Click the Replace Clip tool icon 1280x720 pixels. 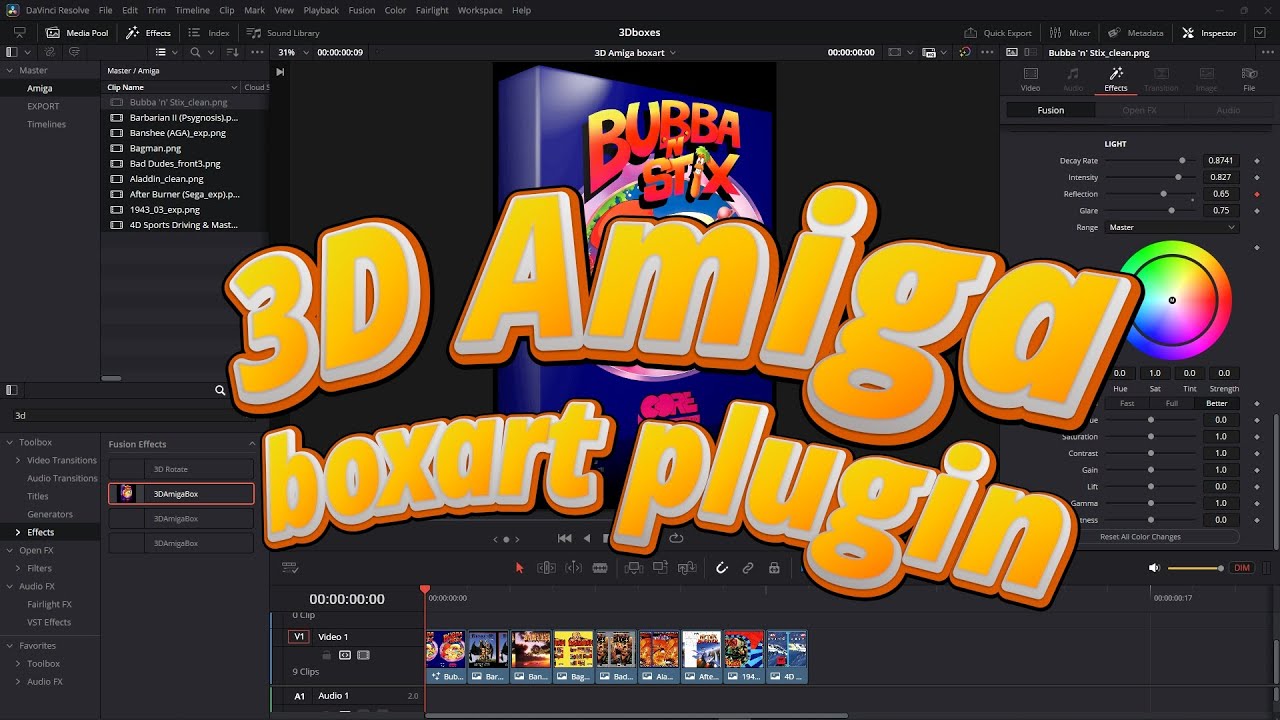point(687,568)
